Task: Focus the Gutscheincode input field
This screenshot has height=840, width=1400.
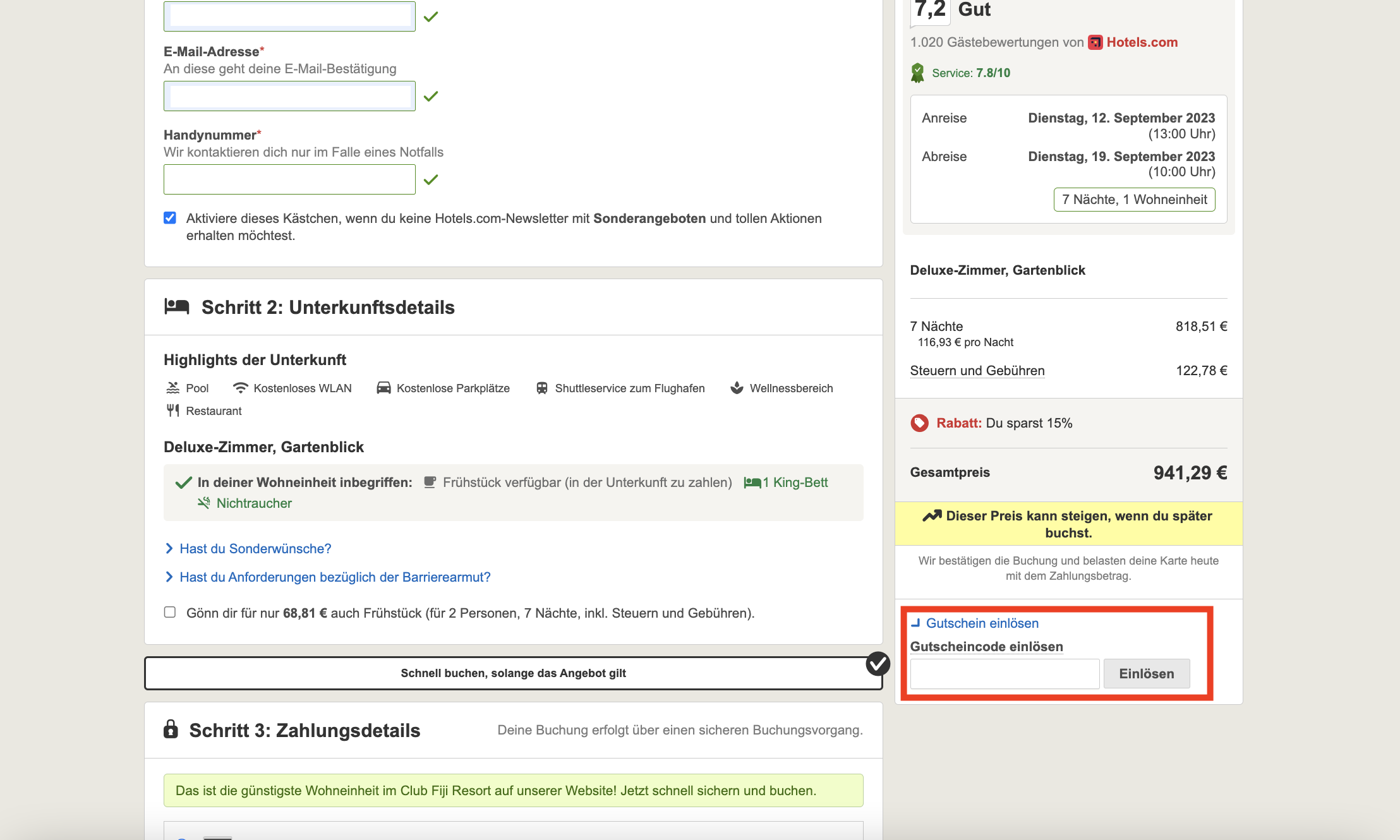Action: [1005, 674]
